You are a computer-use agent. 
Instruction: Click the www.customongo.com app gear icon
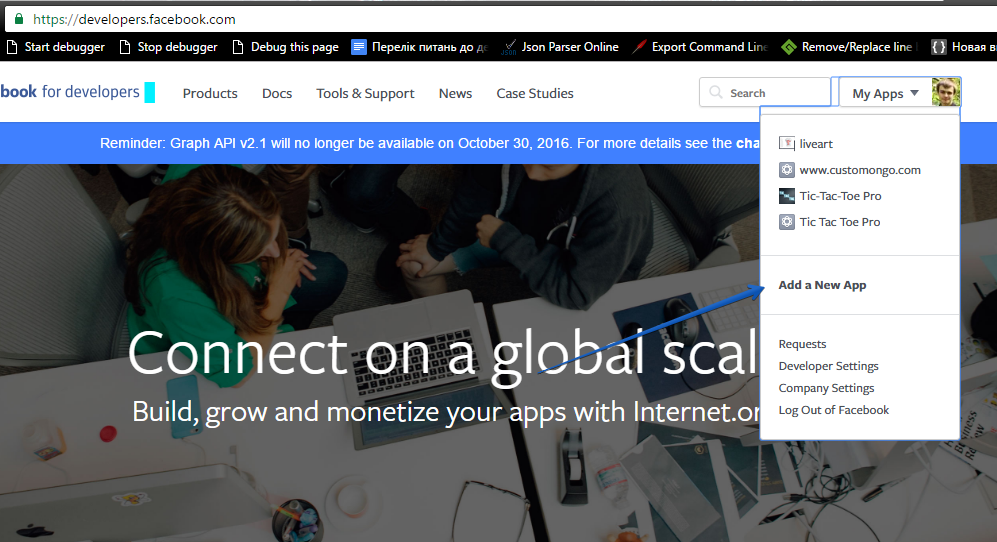(787, 170)
